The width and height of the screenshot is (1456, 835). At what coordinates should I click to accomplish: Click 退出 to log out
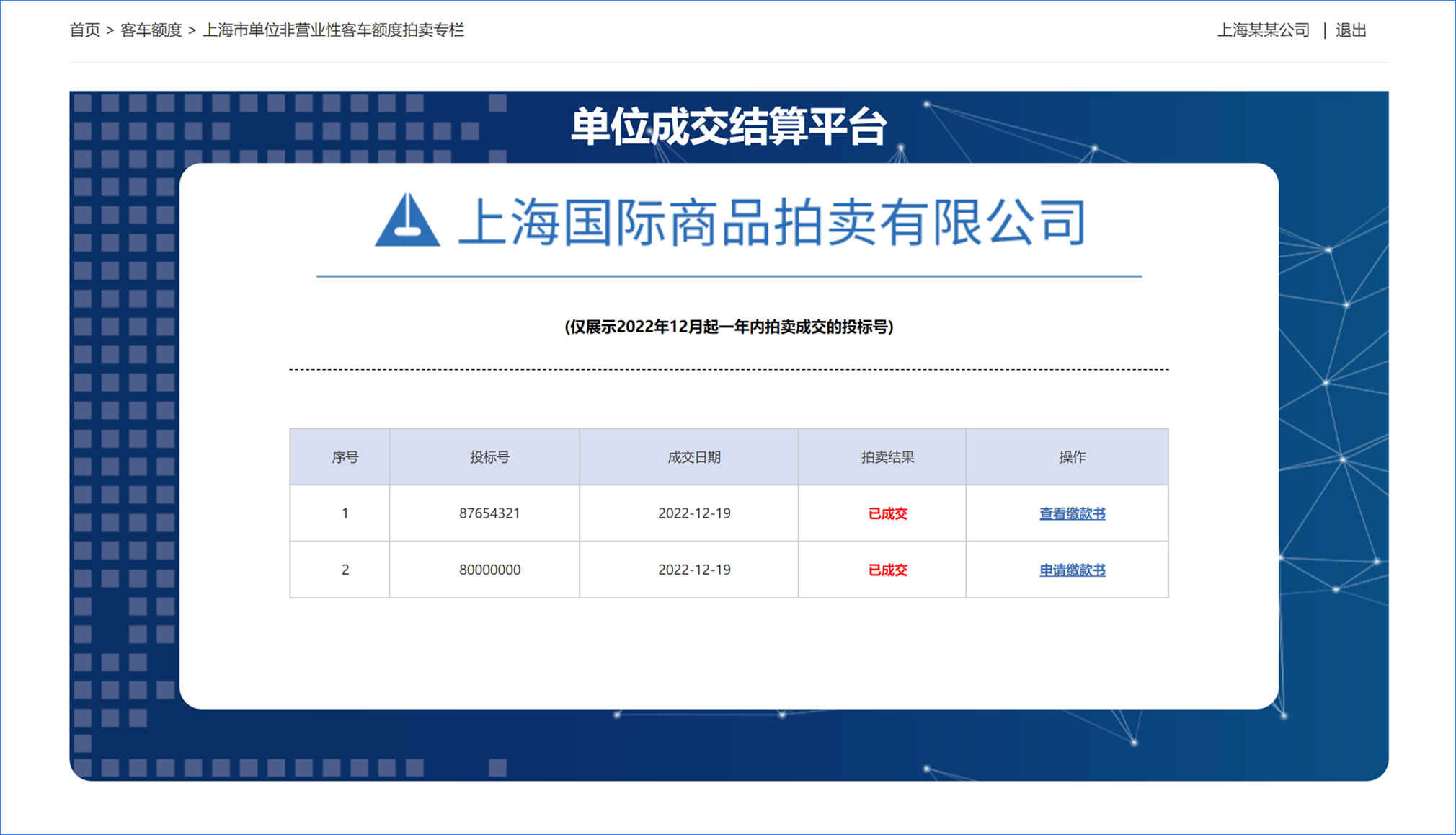pos(1351,30)
